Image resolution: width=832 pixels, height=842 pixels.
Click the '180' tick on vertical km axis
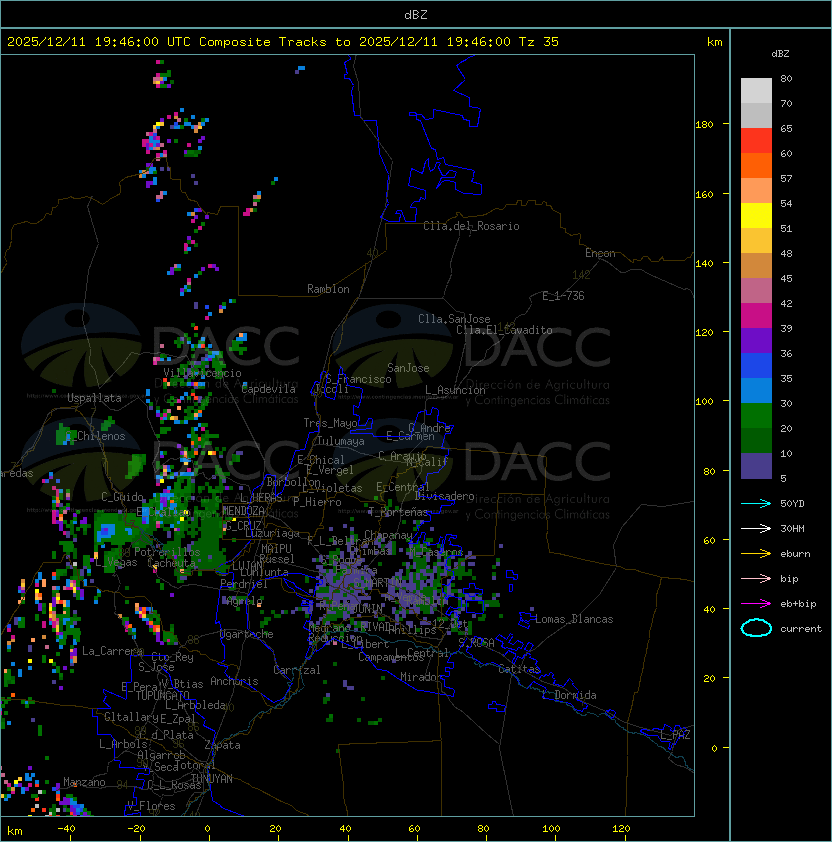[x=705, y=125]
